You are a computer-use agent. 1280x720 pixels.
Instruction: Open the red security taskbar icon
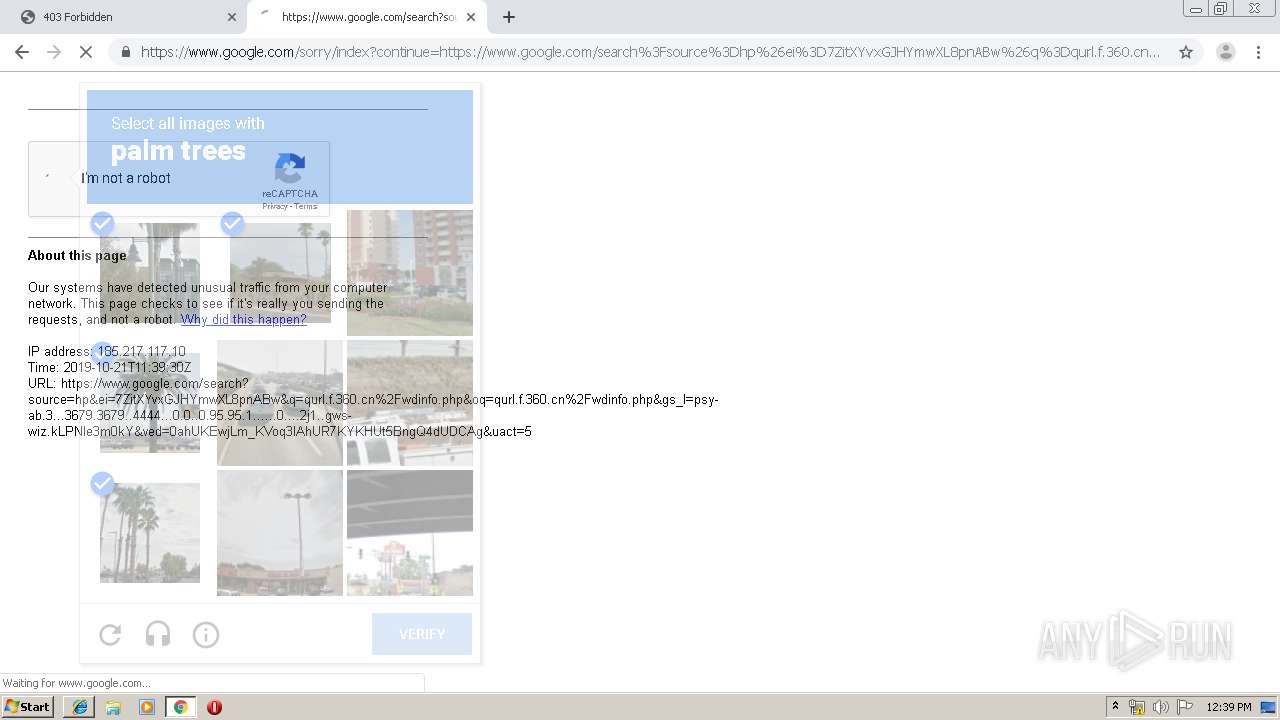tap(214, 707)
